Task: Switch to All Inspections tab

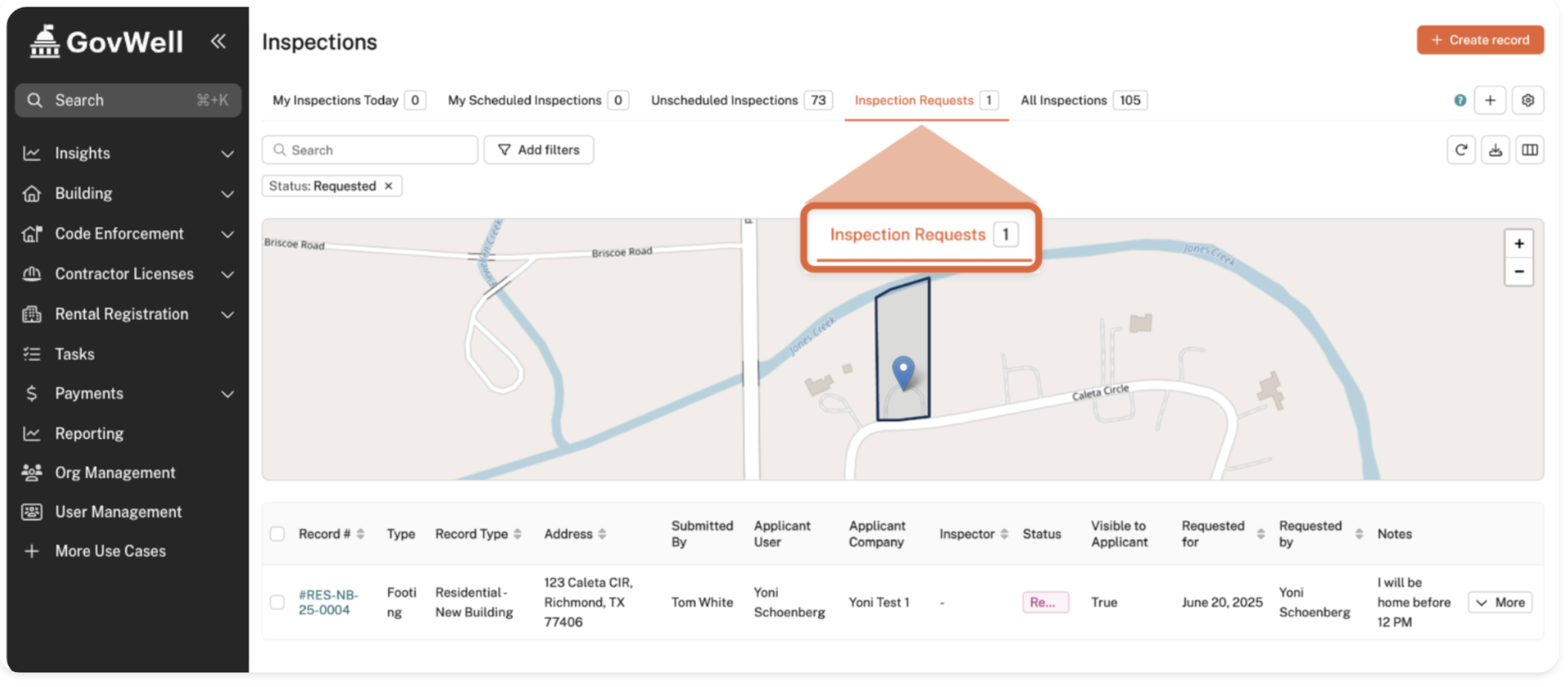Action: click(x=1063, y=100)
